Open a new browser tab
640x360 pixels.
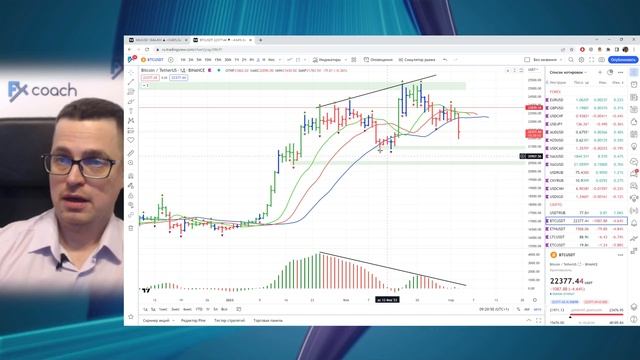260,40
